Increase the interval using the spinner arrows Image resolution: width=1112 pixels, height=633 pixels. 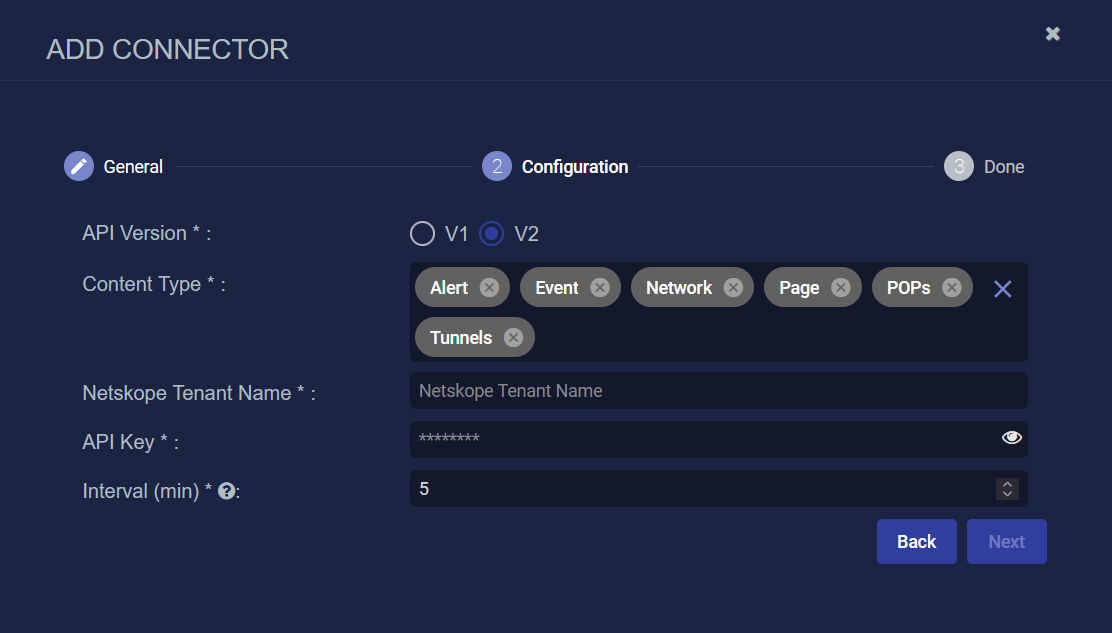click(x=1007, y=483)
